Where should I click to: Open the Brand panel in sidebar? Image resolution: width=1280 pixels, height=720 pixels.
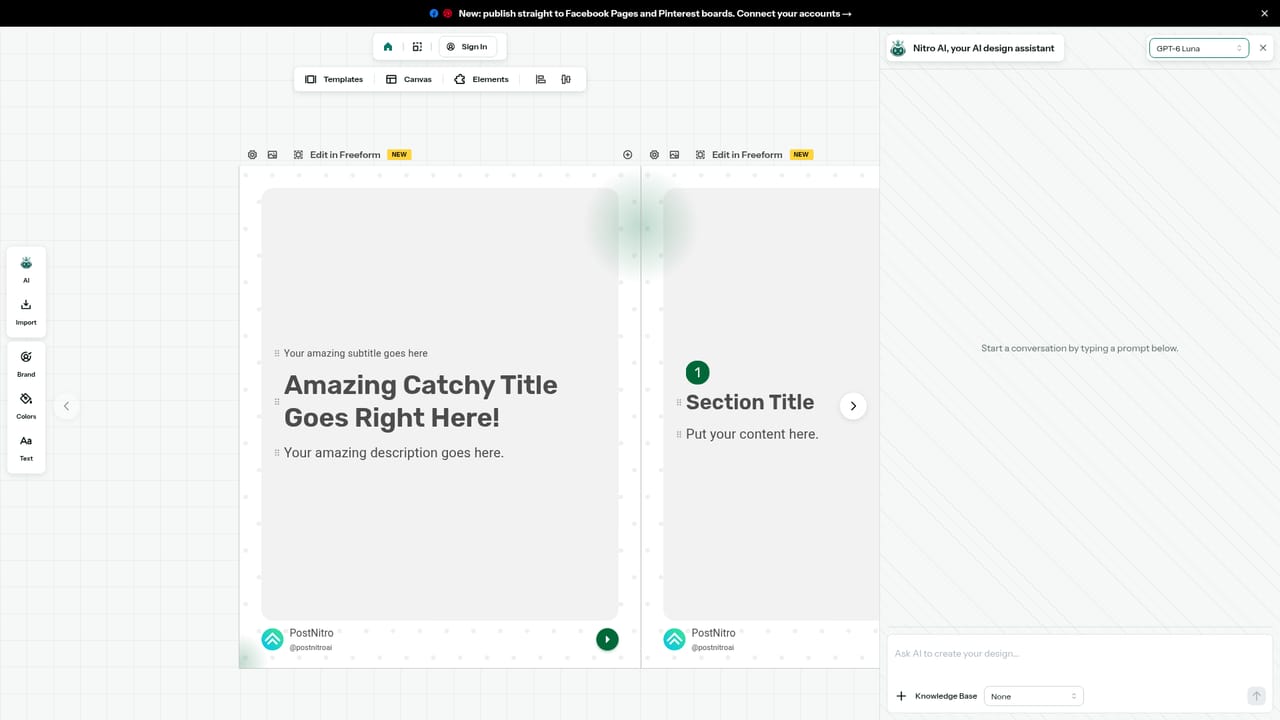(x=26, y=363)
